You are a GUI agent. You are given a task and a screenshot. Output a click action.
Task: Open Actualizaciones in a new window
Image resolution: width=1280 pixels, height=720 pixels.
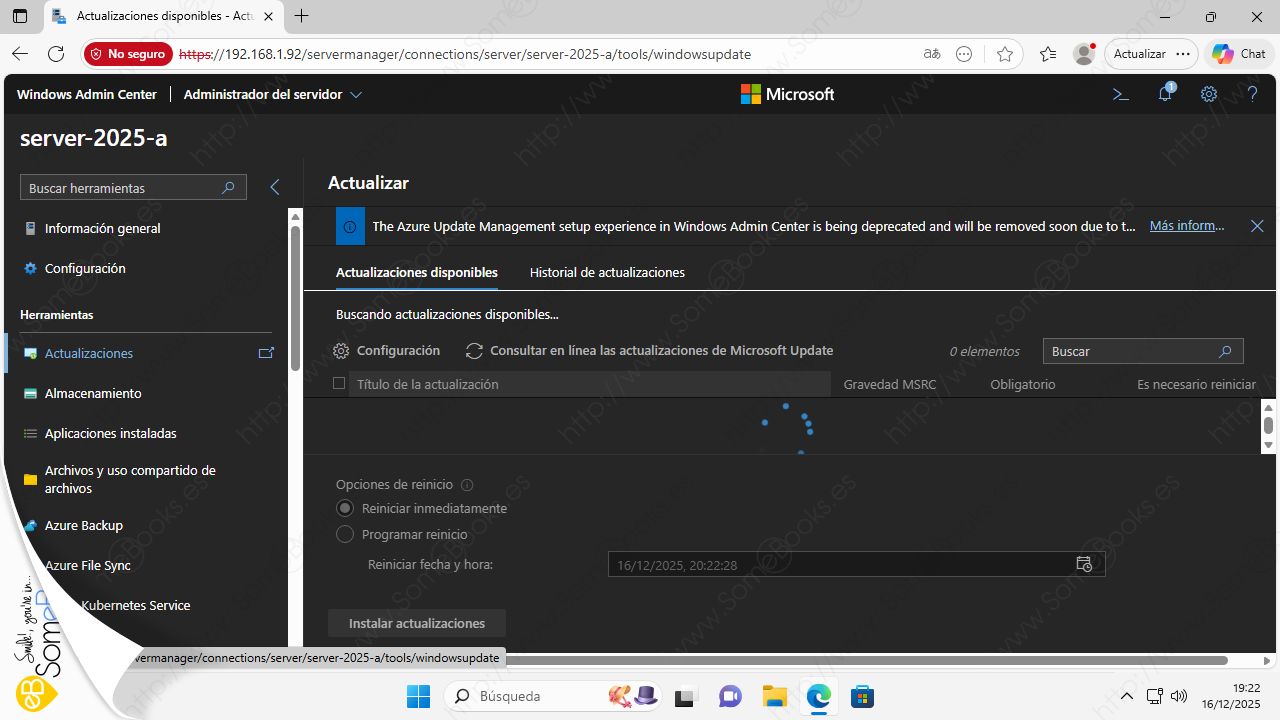(x=266, y=353)
